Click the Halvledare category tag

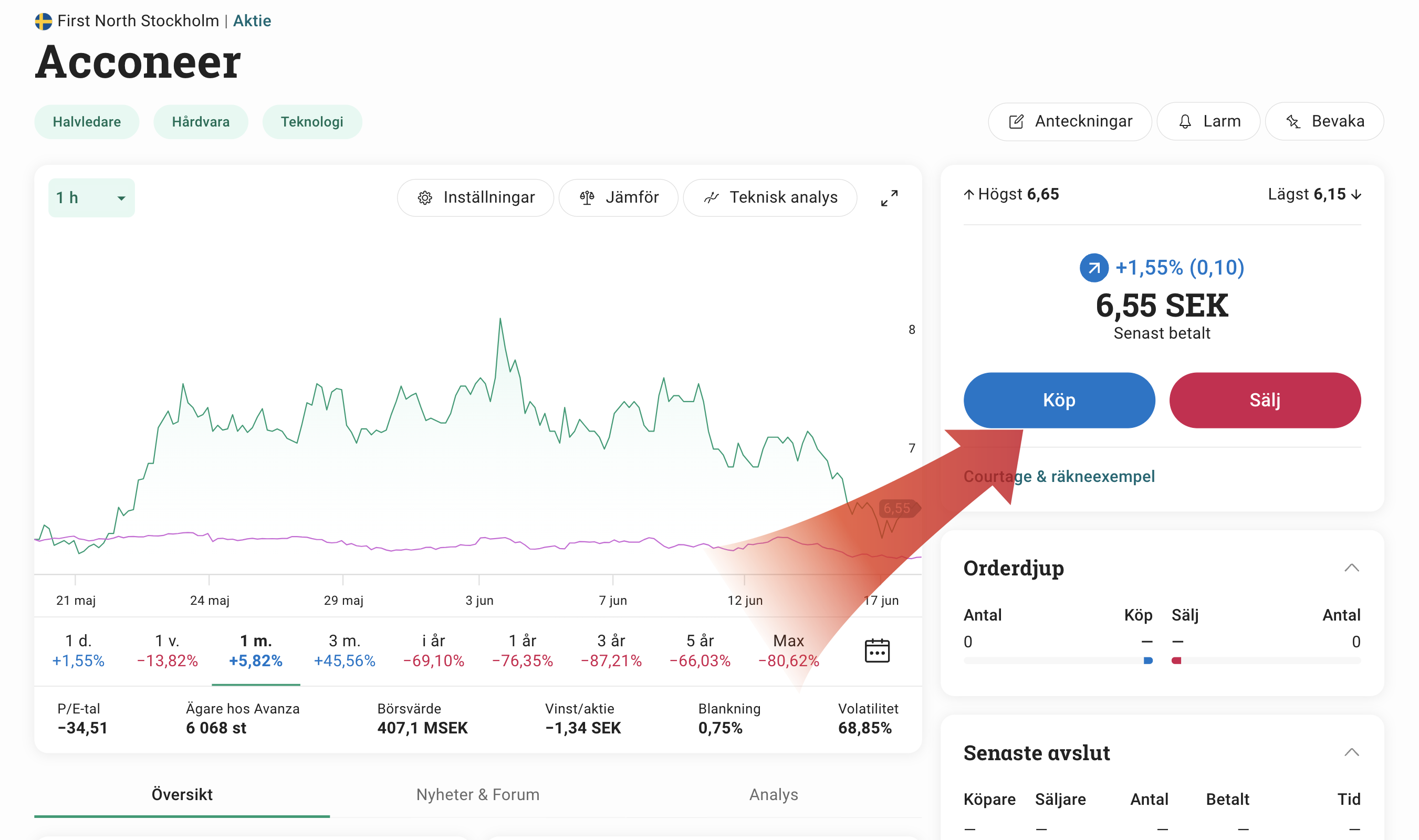pyautogui.click(x=87, y=122)
